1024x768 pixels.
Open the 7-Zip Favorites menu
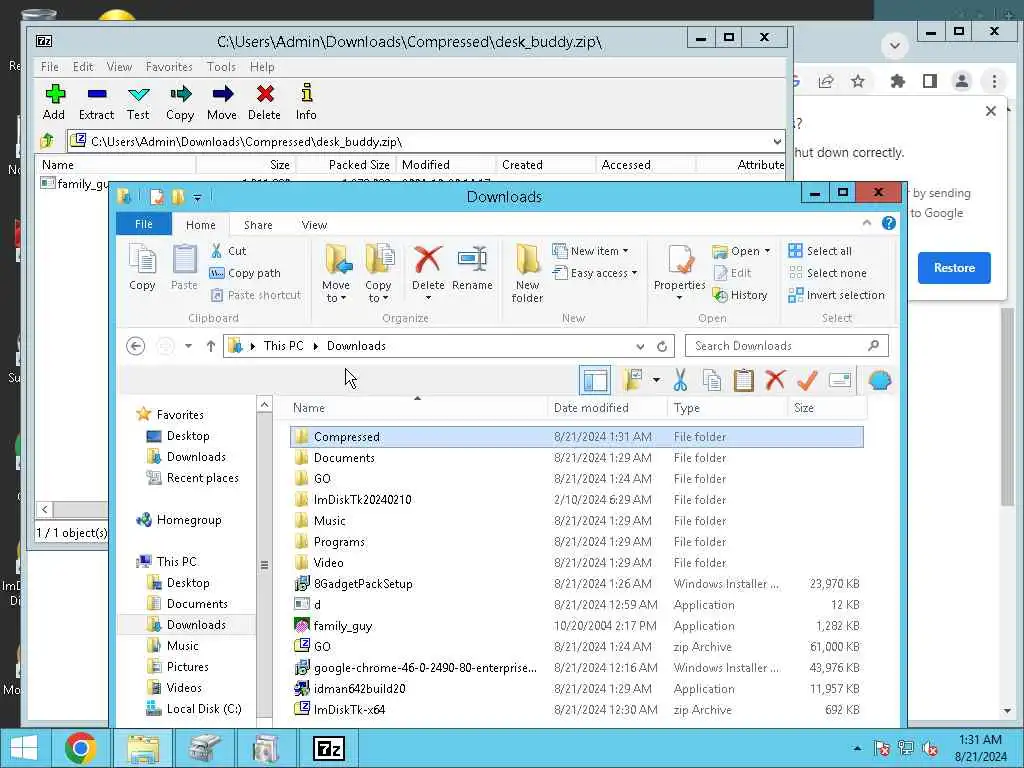click(x=169, y=67)
